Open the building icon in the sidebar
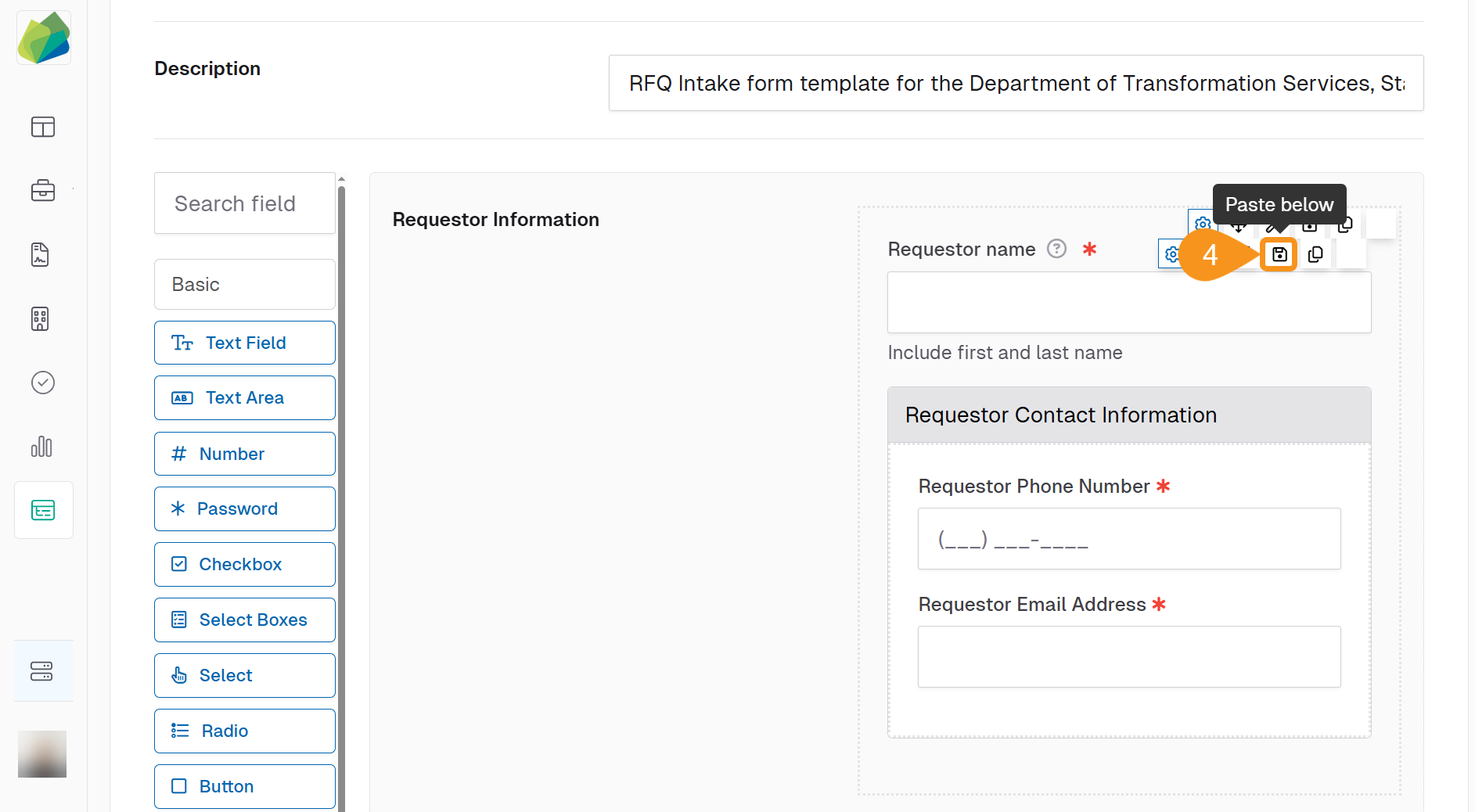Viewport: 1475px width, 812px height. [41, 318]
